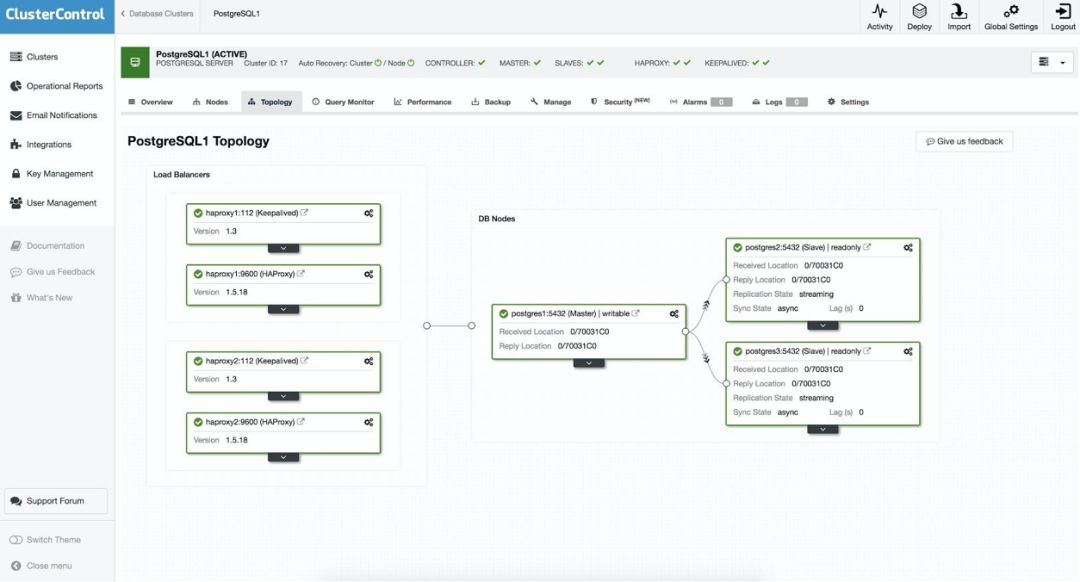Click the PostgreSQL1 breadcrumb

tap(236, 14)
